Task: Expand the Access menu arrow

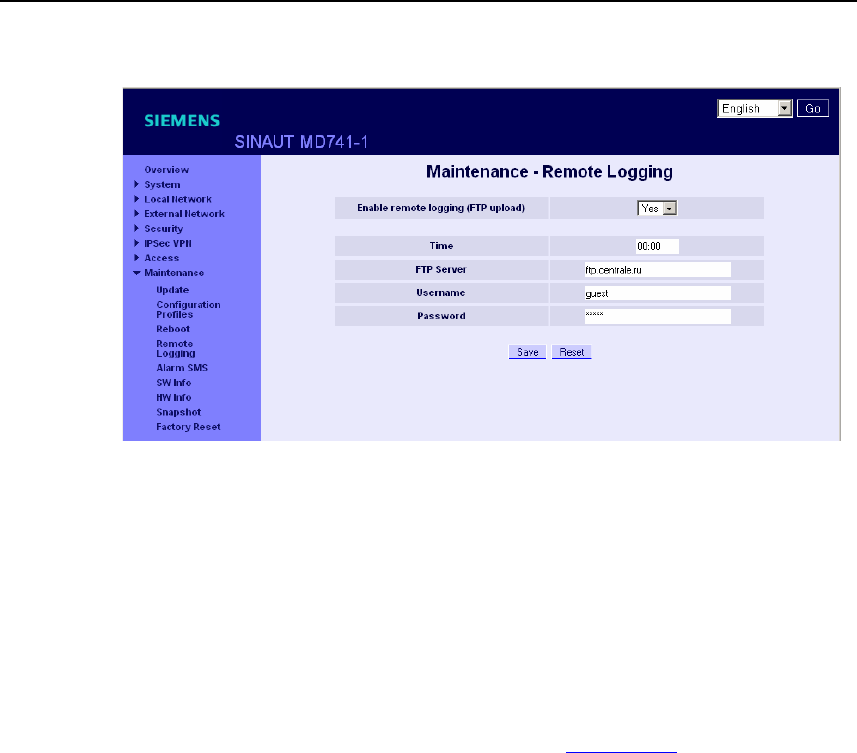Action: coord(137,258)
